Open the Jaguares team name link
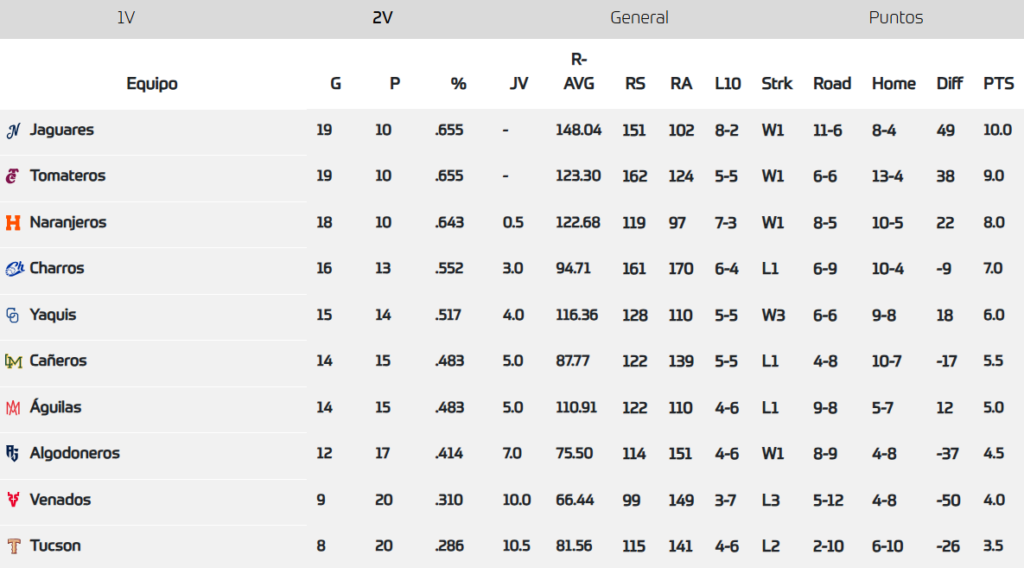Screen dimensions: 1024x568 click(62, 130)
